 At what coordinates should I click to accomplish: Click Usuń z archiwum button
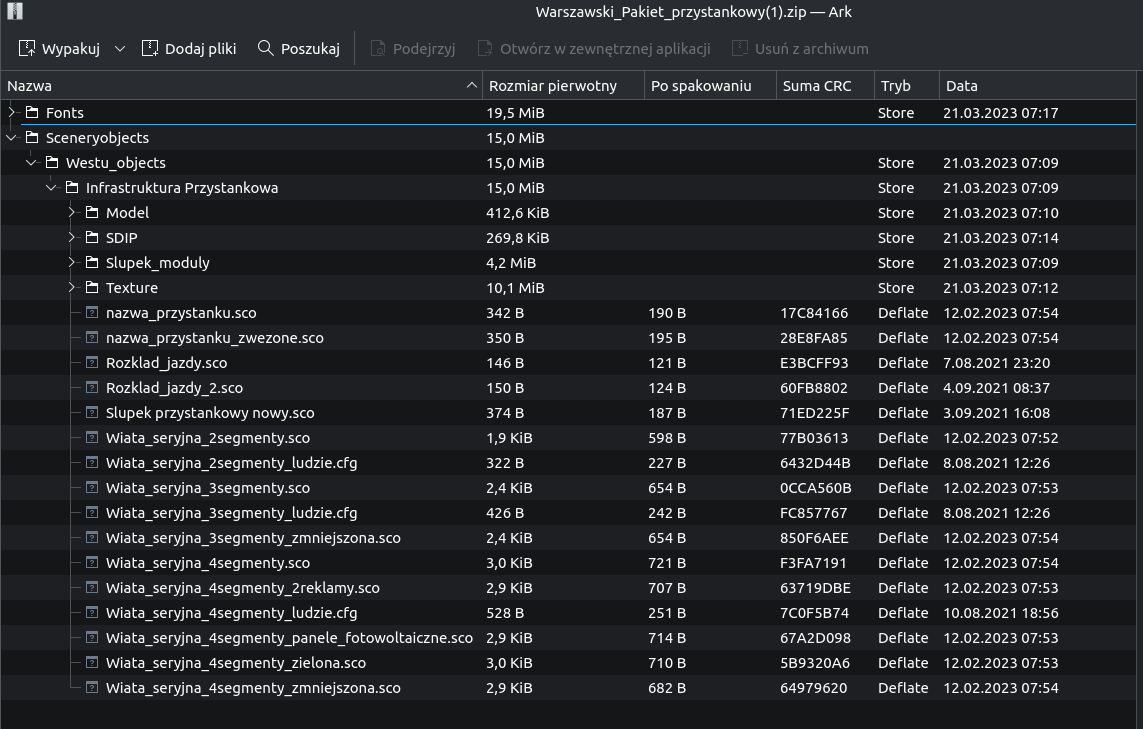click(x=800, y=49)
